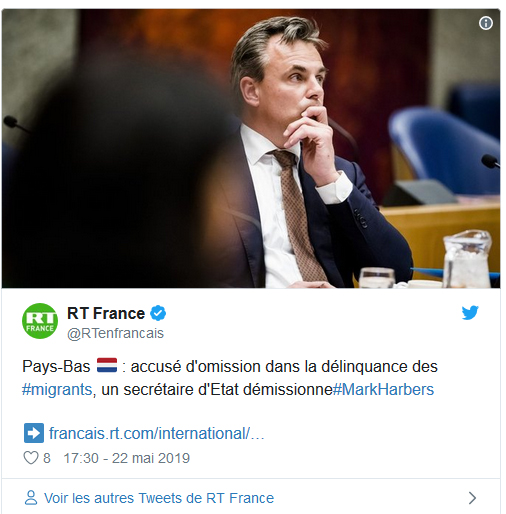
Task: Click the person icon beside Voir les autres
Action: (31, 498)
